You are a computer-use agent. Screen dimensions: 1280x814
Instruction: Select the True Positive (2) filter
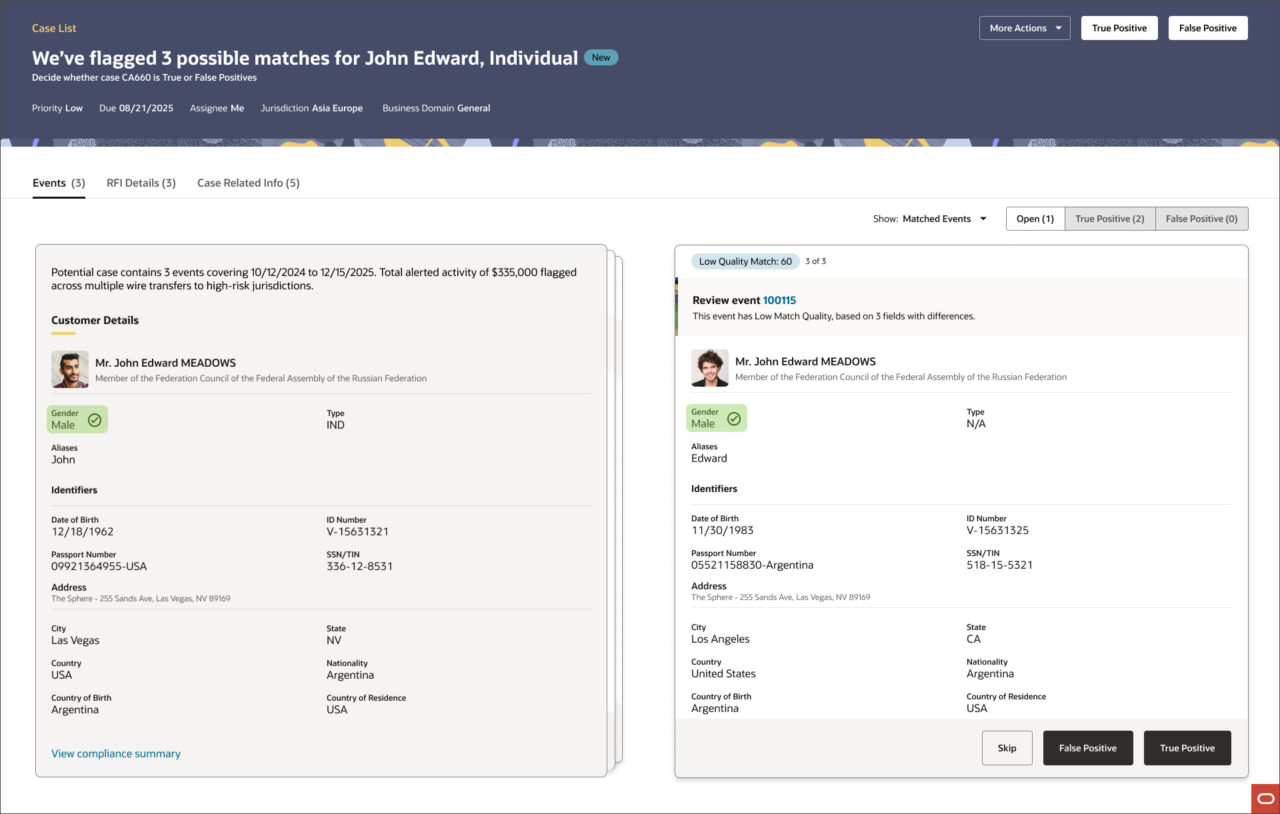tap(1110, 219)
